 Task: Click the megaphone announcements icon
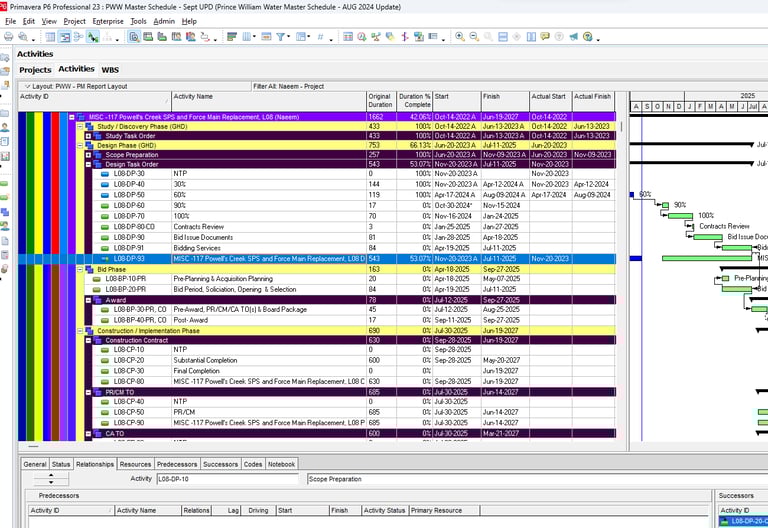tap(574, 37)
